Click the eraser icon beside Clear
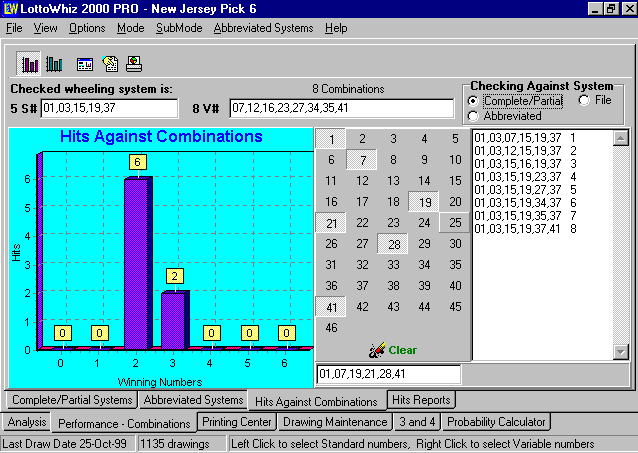The width and height of the screenshot is (638, 453). coord(376,350)
